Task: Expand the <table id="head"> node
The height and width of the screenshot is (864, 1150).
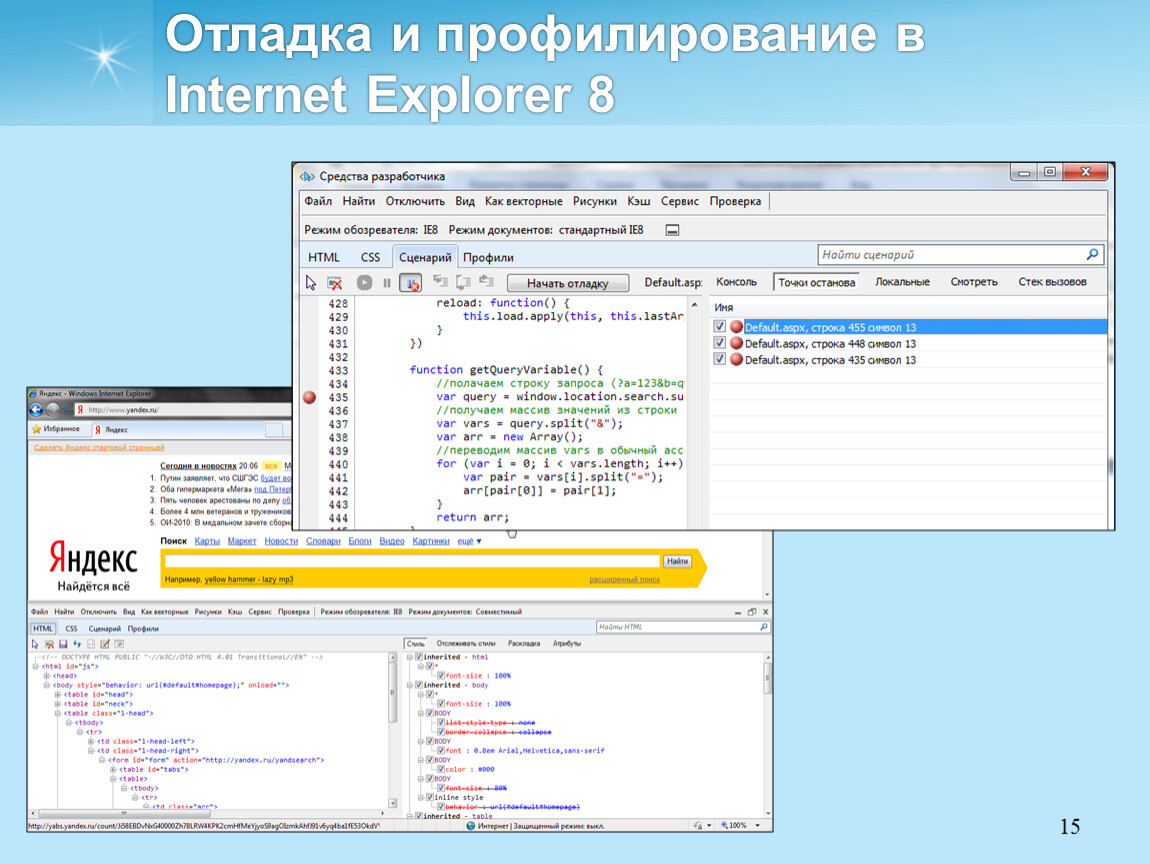Action: point(58,695)
